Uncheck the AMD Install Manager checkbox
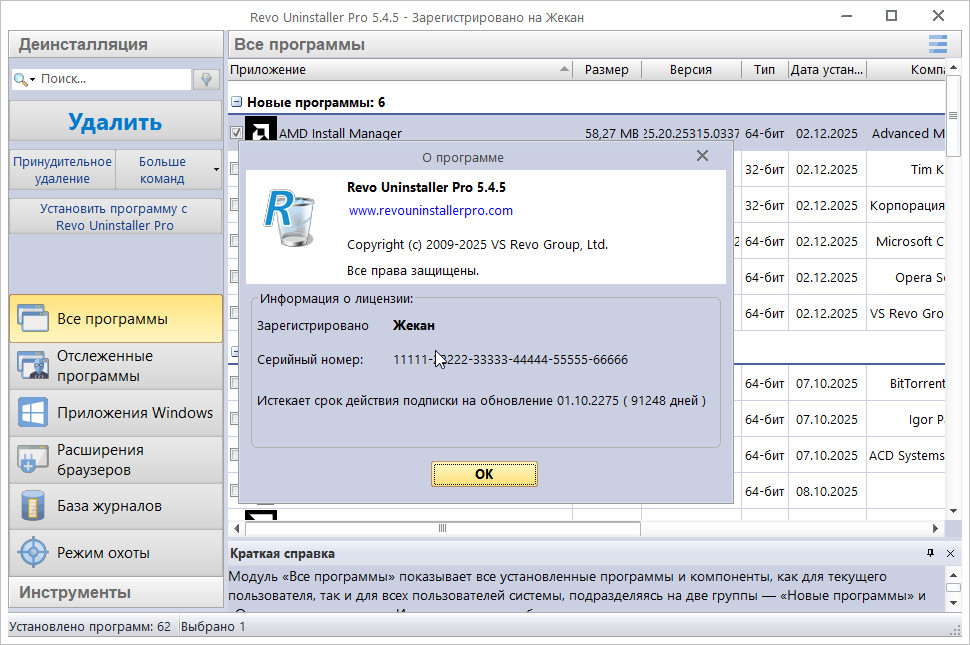 [x=237, y=133]
